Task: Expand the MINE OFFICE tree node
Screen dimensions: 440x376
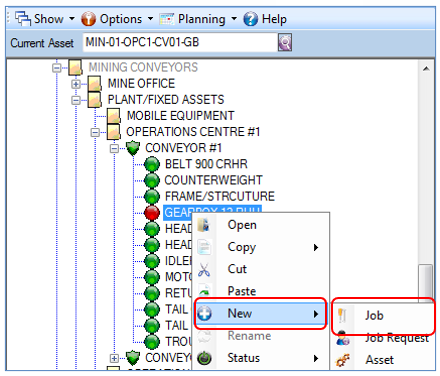Action: click(76, 84)
